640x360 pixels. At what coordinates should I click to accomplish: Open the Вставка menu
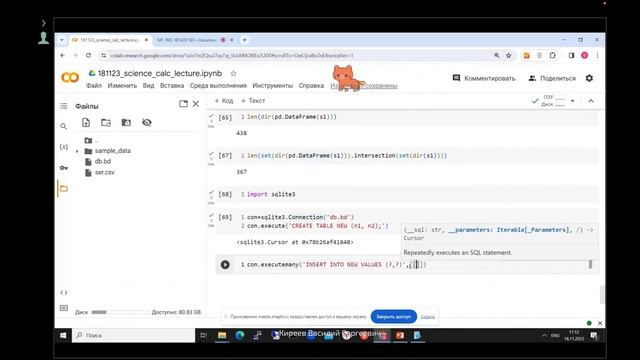172,86
